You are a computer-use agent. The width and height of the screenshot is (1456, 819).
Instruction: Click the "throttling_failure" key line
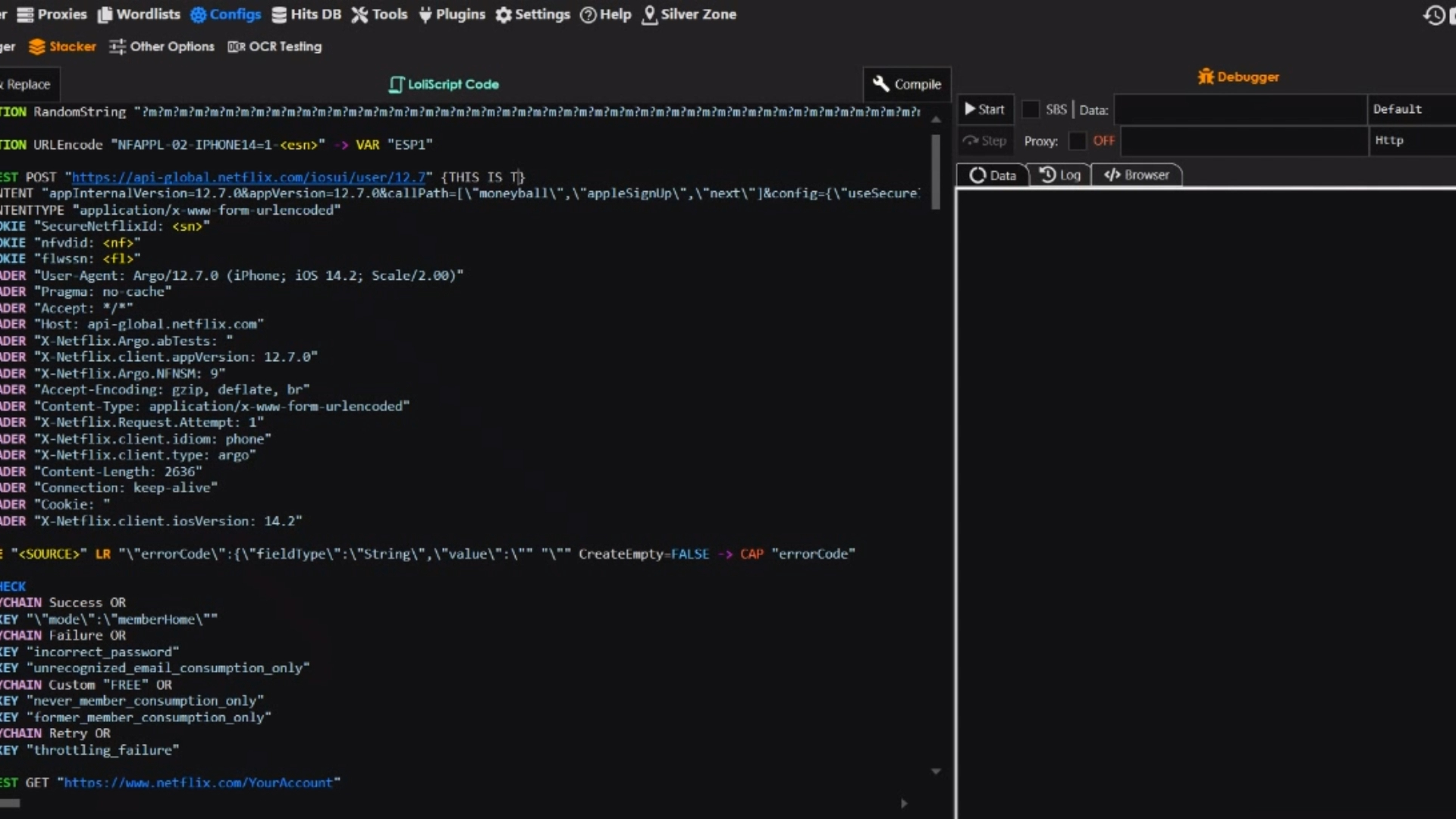[x=89, y=750]
